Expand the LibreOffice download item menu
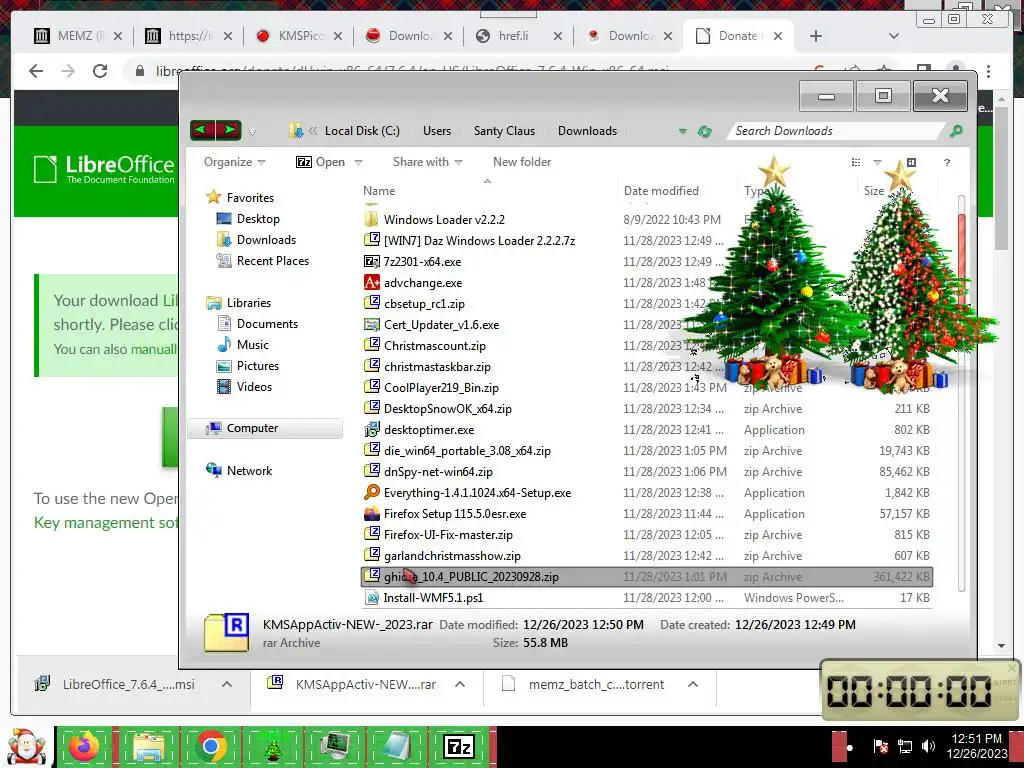The image size is (1024, 768). pyautogui.click(x=227, y=684)
